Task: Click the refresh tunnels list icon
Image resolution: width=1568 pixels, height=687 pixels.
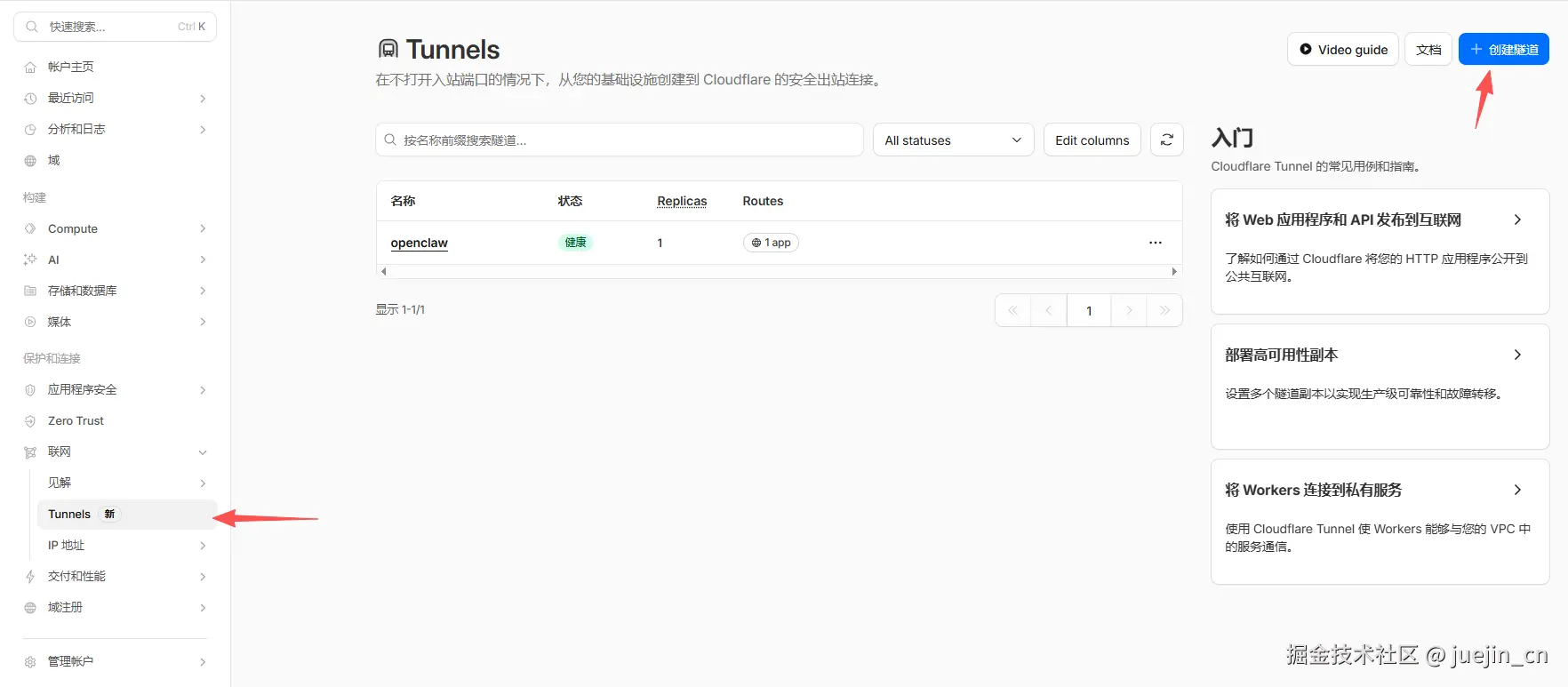Action: (x=1167, y=140)
